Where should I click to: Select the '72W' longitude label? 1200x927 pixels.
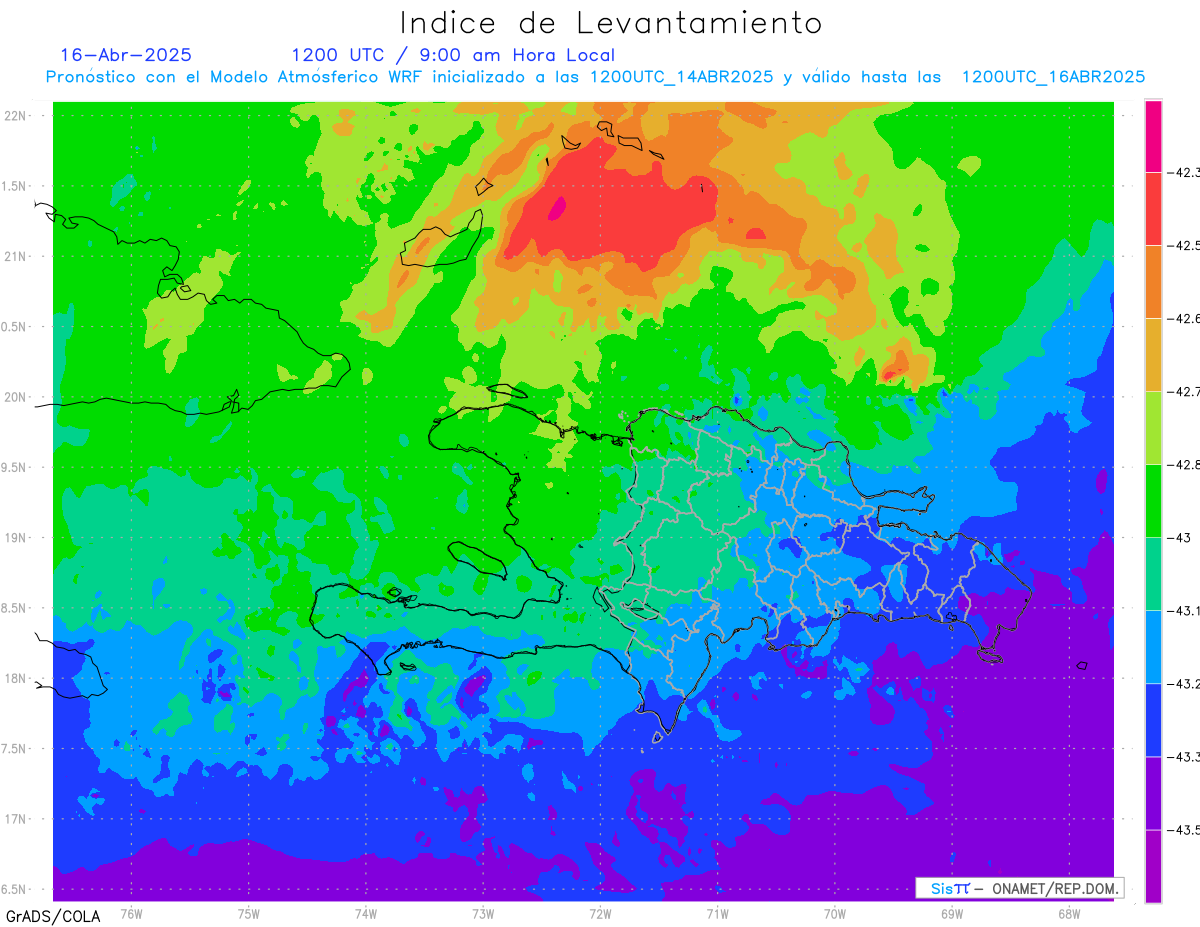click(x=600, y=913)
